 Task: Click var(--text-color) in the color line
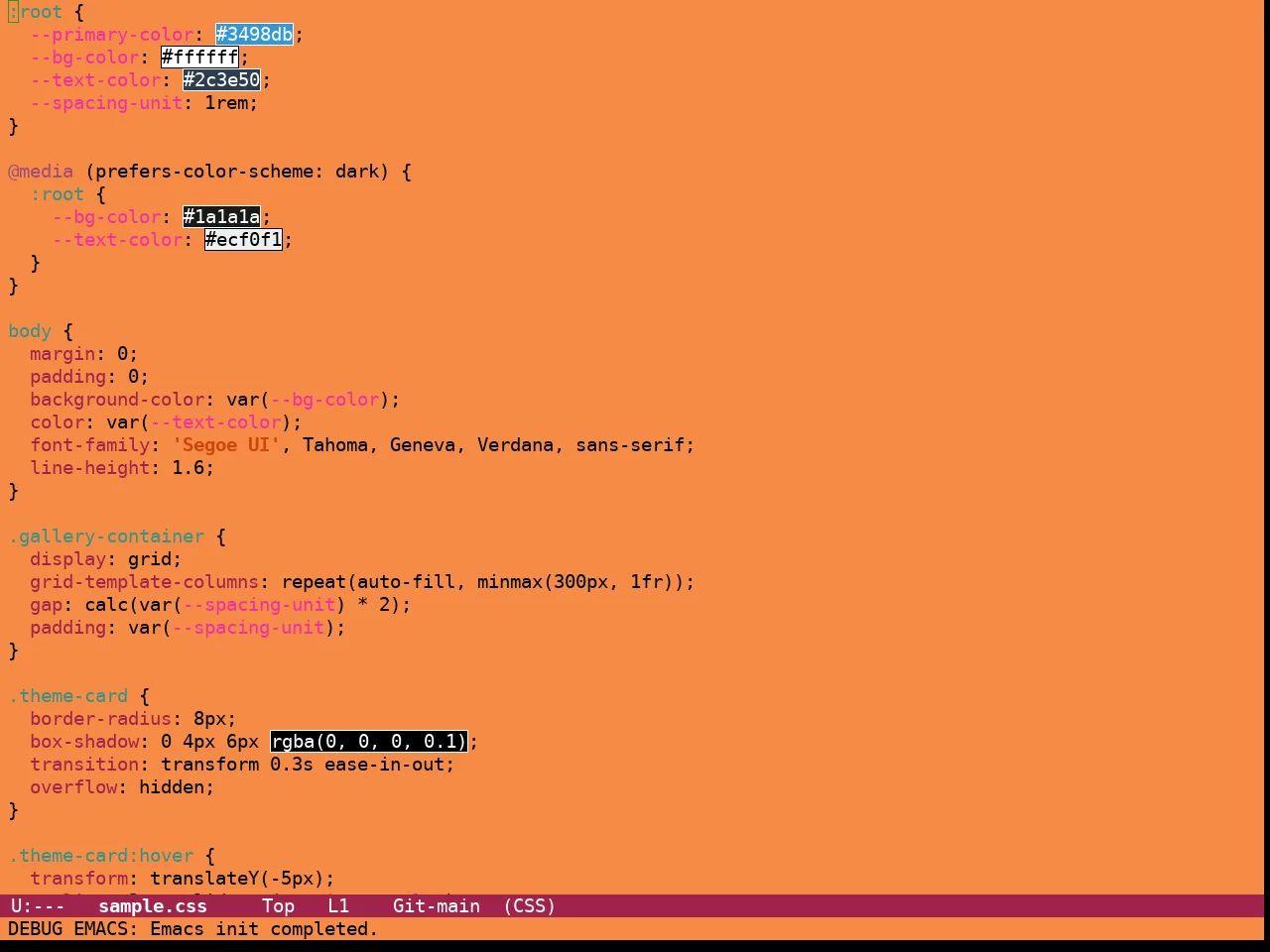[199, 422]
